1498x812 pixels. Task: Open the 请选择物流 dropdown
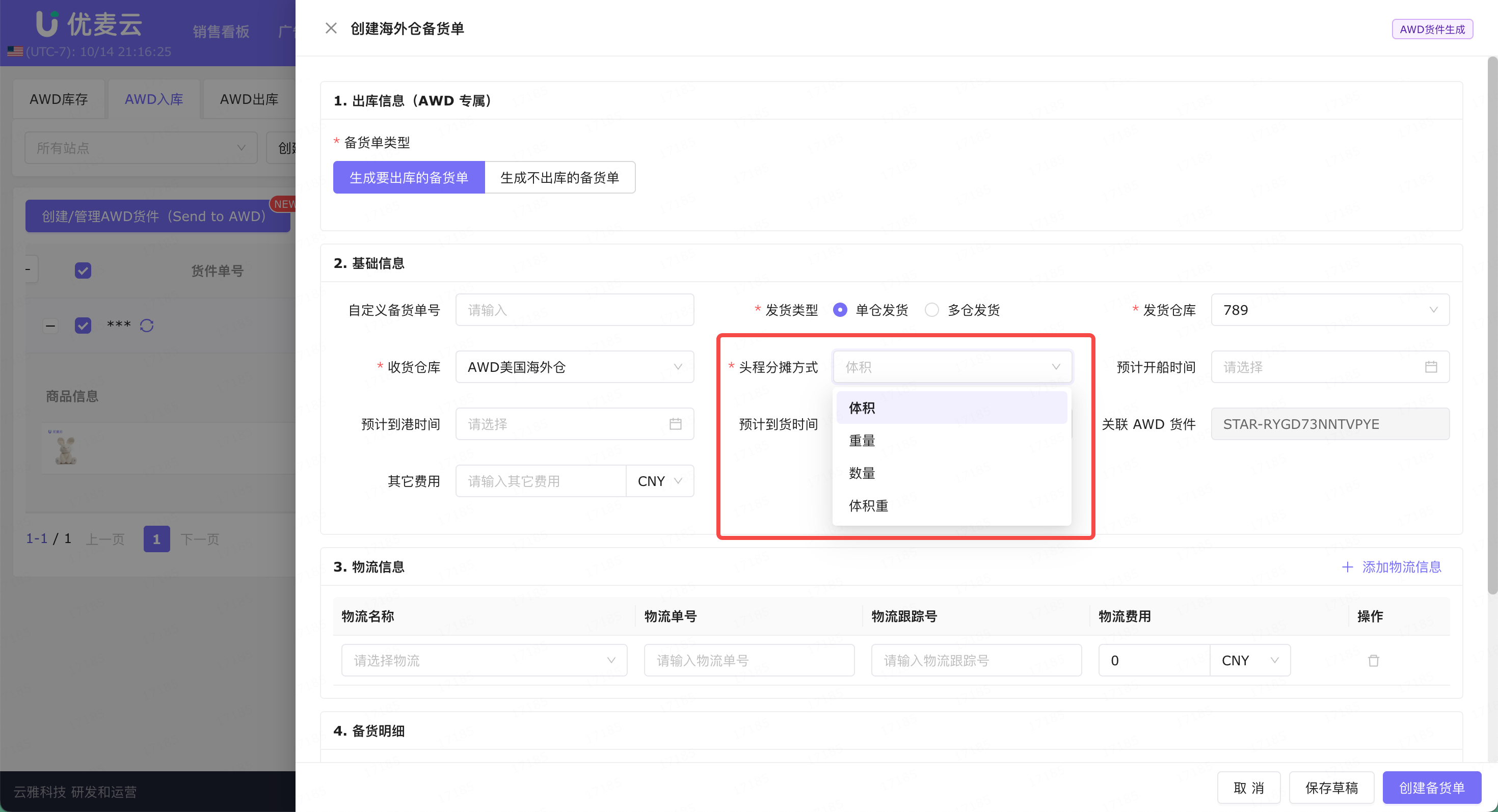(x=485, y=660)
